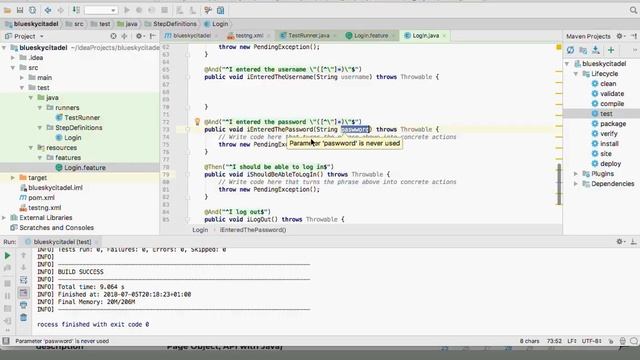Collapse the blueskycitadel project root
The width and height of the screenshot is (640, 360).
pyautogui.click(x=4, y=48)
